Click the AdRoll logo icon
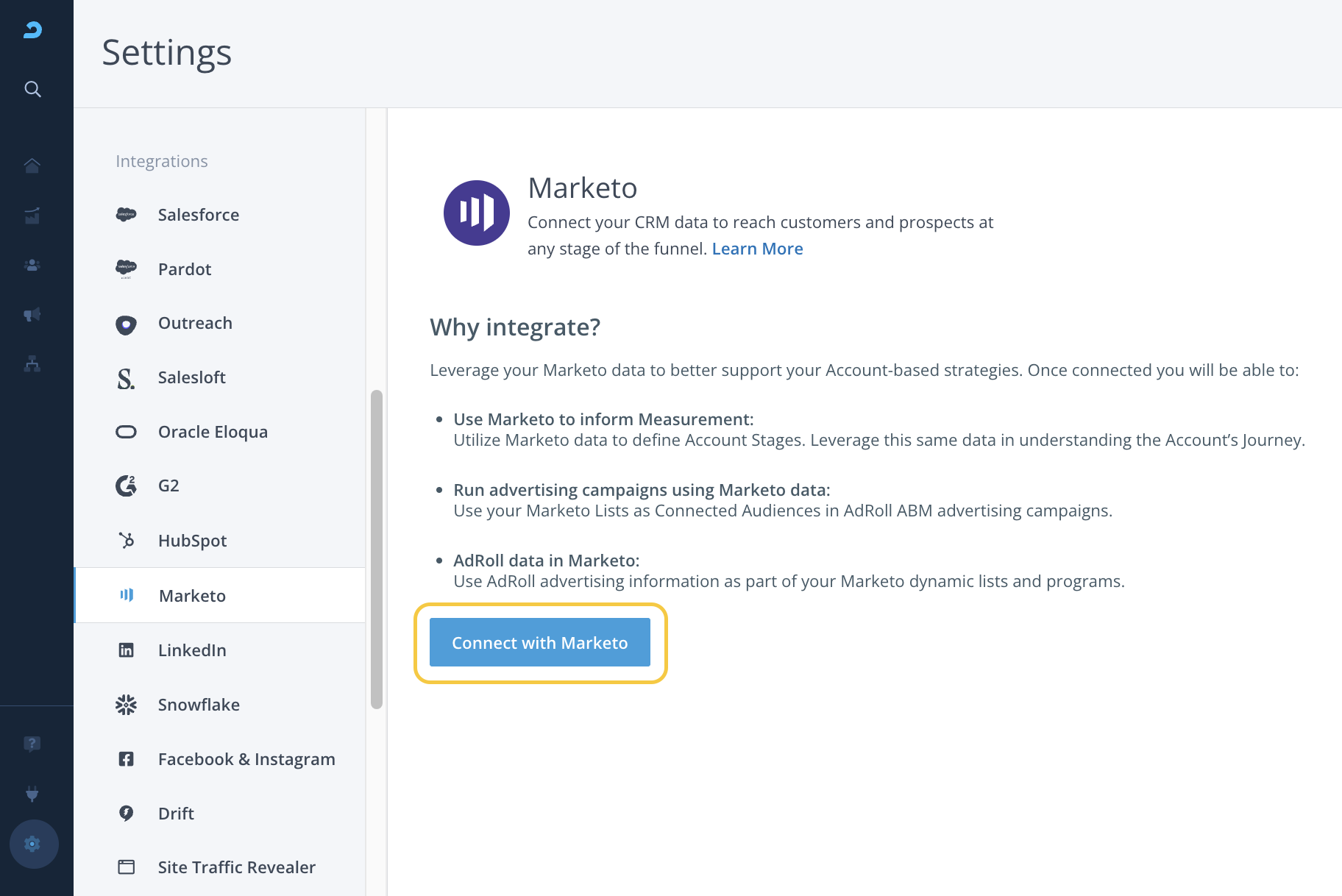 click(32, 30)
